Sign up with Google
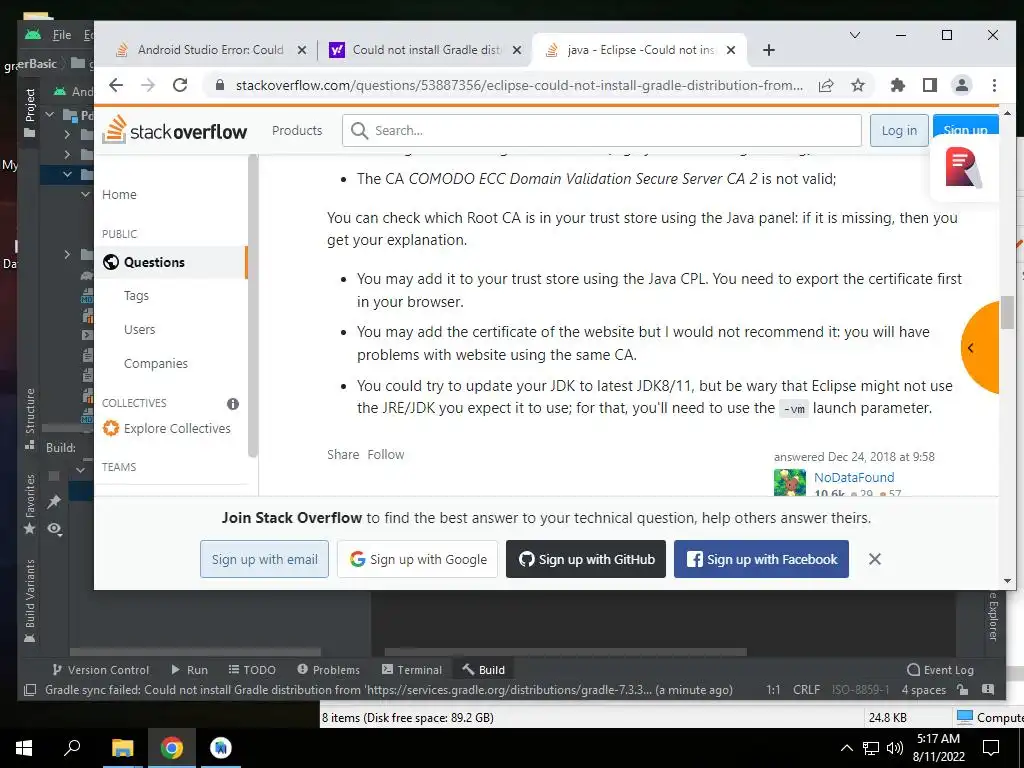This screenshot has width=1024, height=768. coord(417,559)
